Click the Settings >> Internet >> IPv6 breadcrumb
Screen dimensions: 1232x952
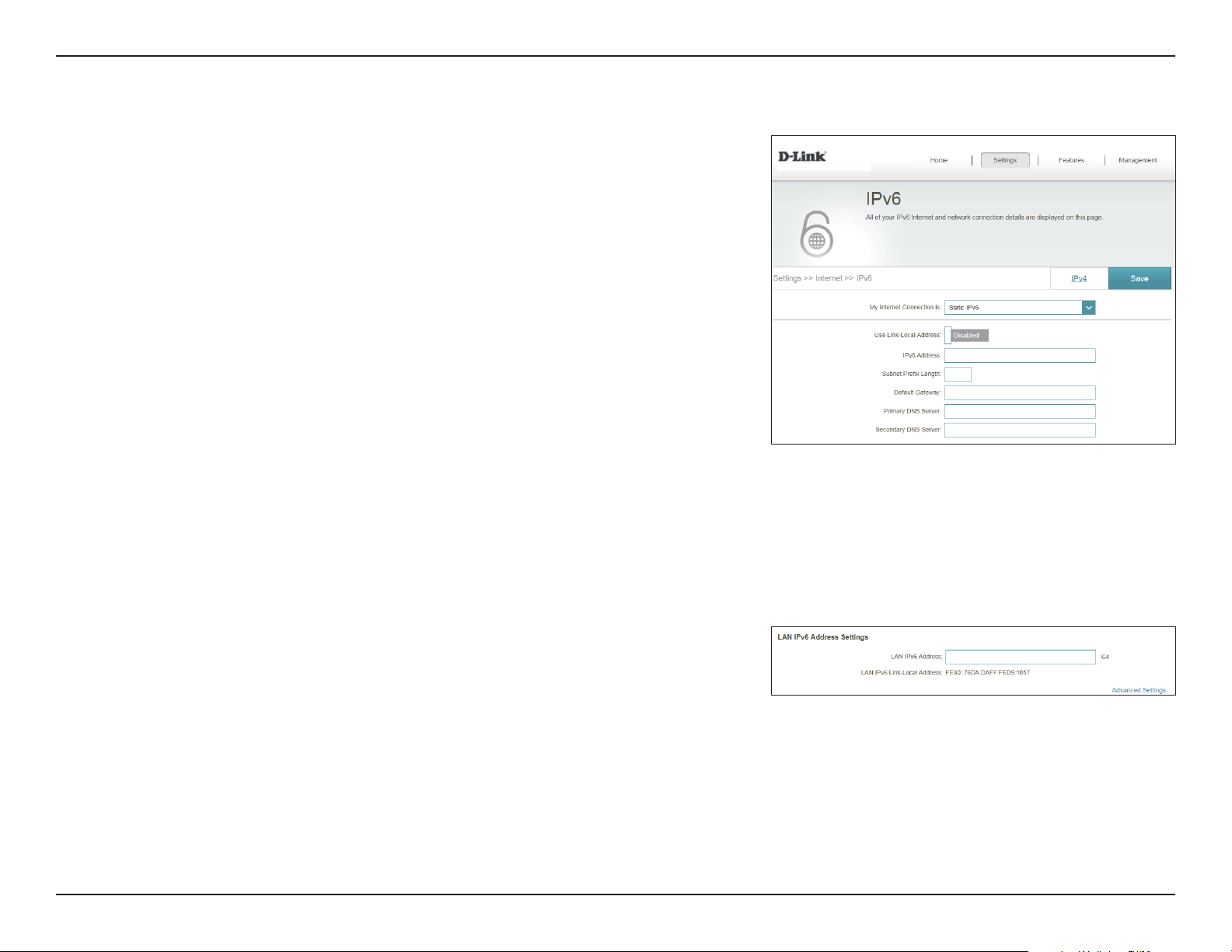point(822,278)
